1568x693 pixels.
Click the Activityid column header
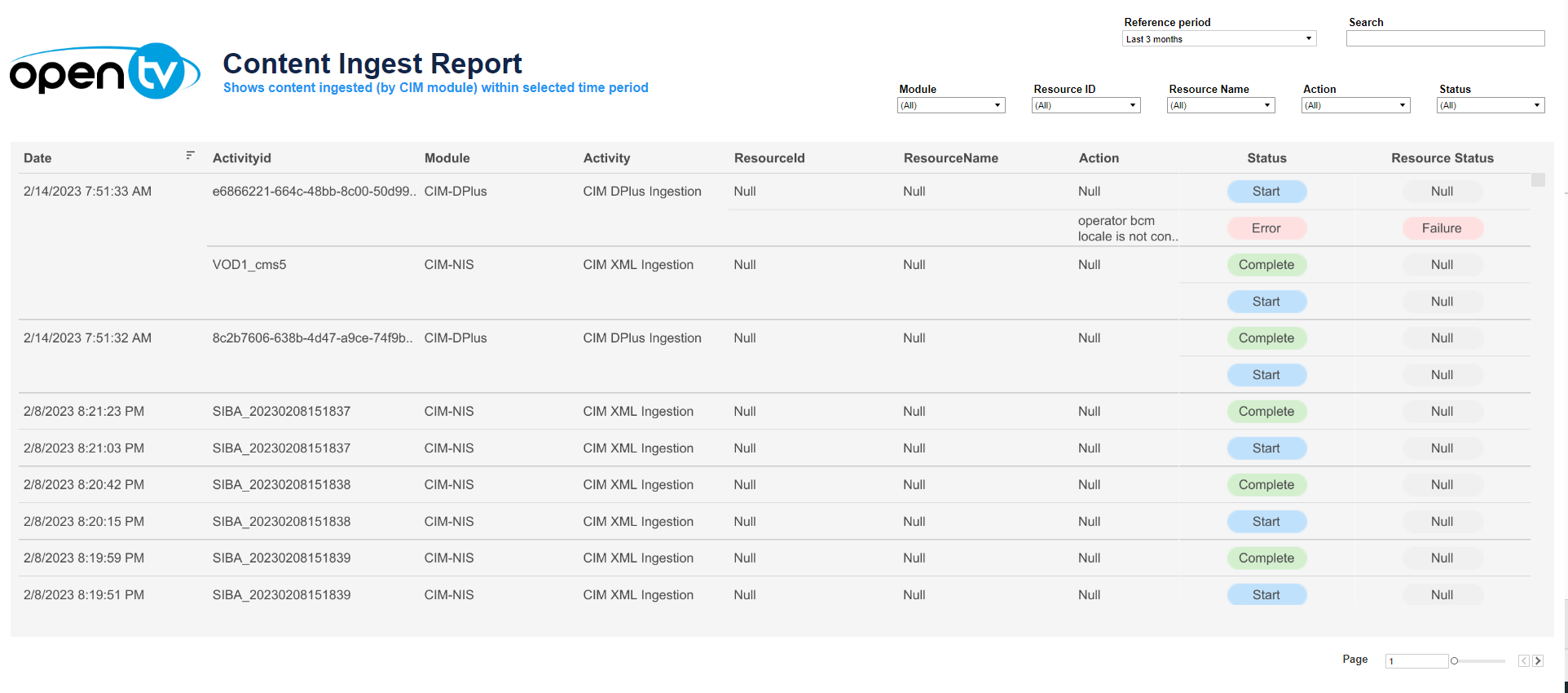coord(242,158)
